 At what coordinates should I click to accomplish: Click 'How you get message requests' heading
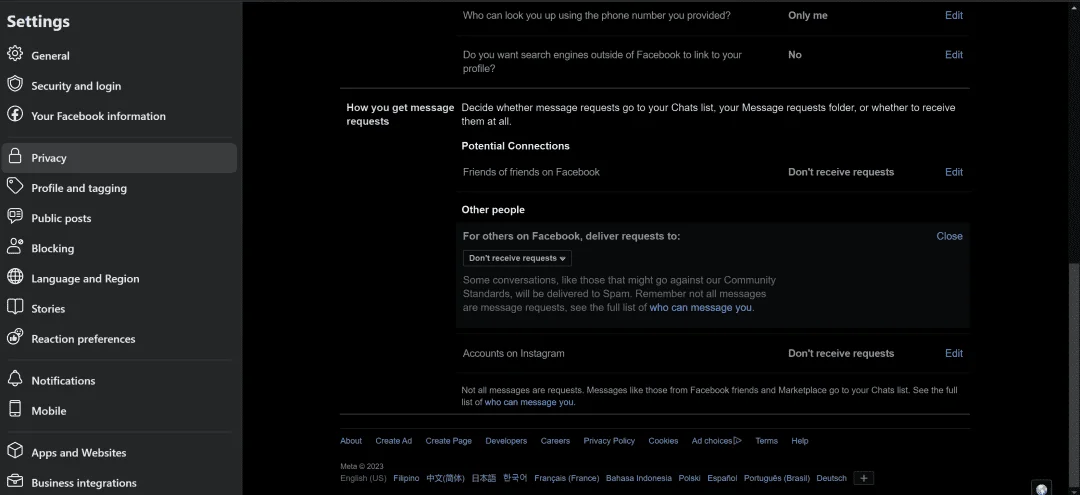400,114
